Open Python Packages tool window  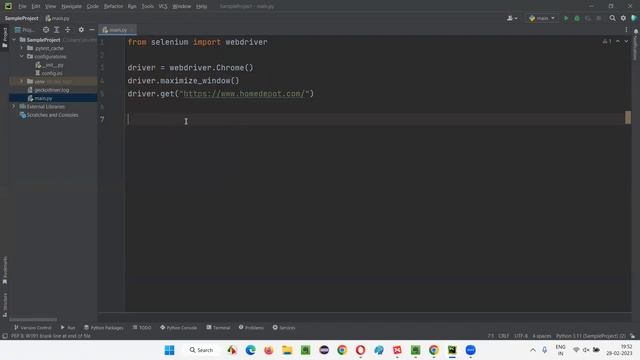pyautogui.click(x=103, y=328)
